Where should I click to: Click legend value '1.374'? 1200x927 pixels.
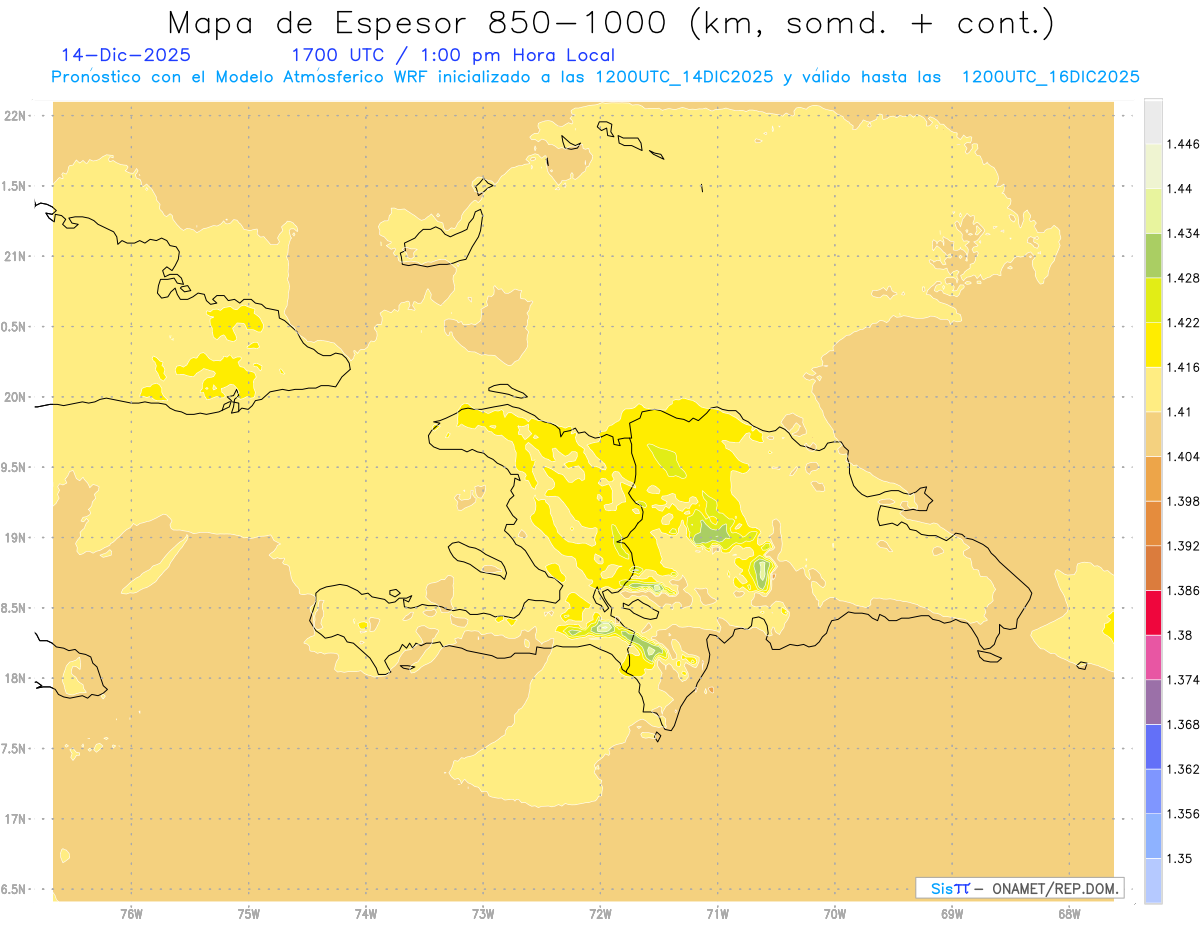click(1183, 680)
